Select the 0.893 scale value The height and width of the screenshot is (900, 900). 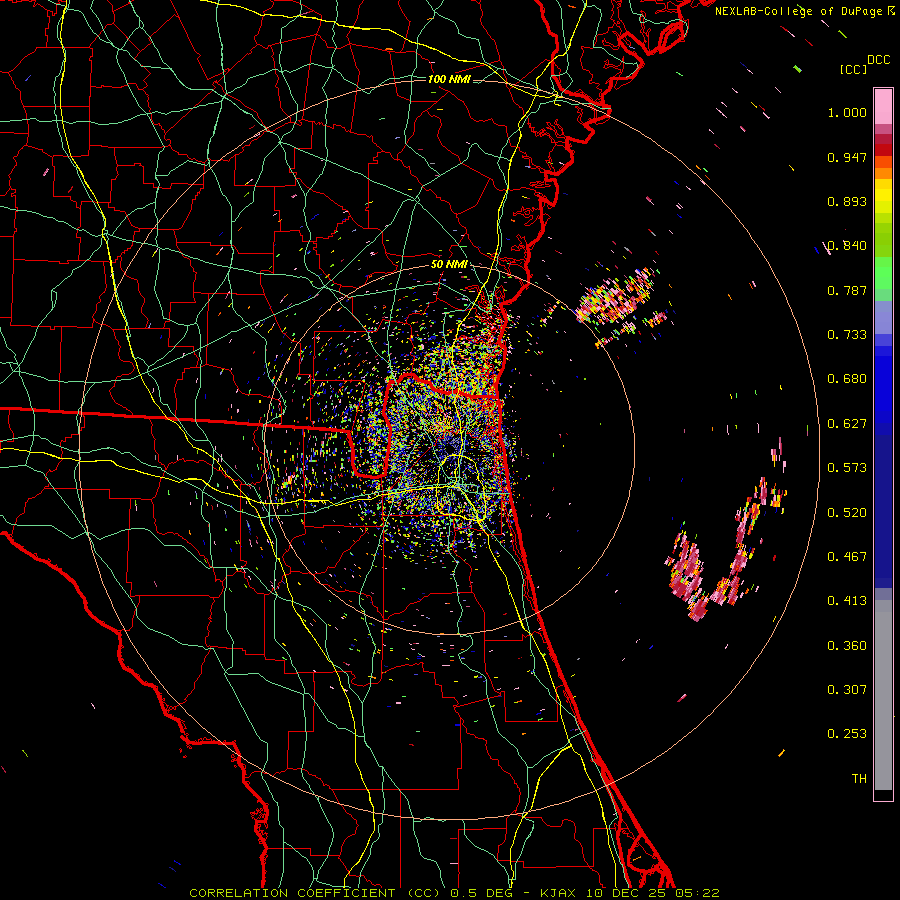pyautogui.click(x=847, y=201)
